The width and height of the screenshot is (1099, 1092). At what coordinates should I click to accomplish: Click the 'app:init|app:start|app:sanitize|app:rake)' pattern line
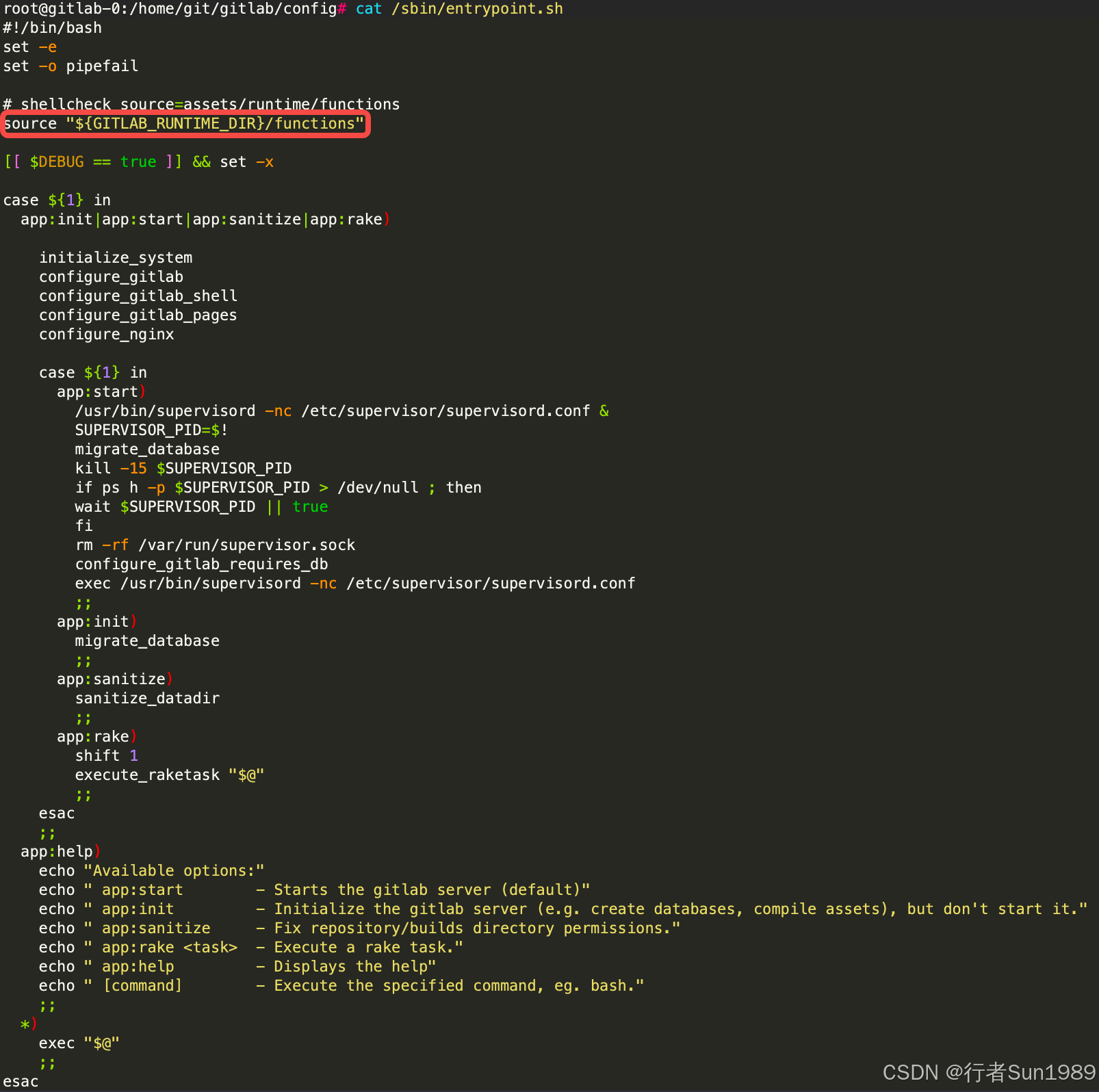tap(205, 220)
